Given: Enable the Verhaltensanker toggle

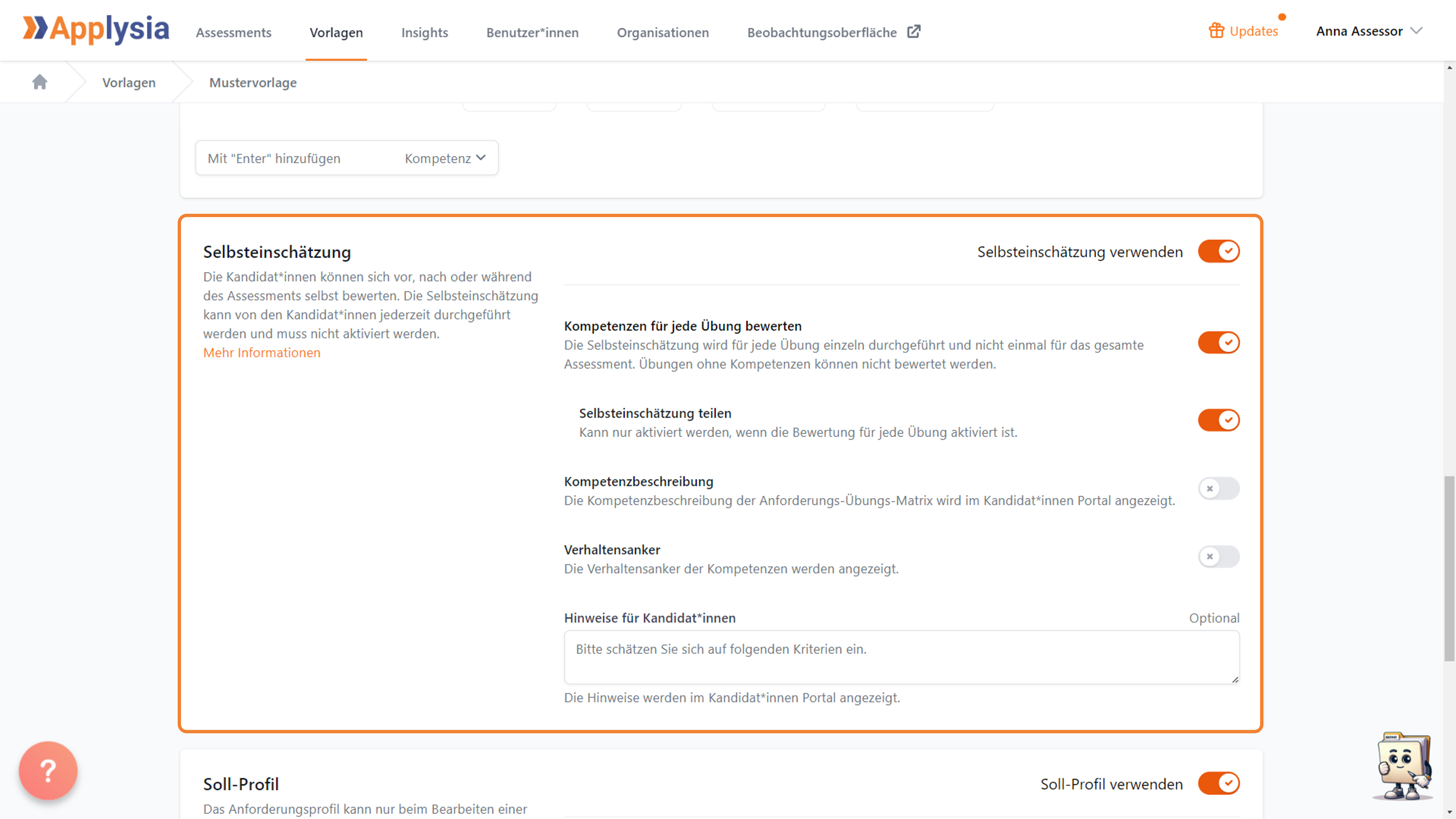Looking at the screenshot, I should pos(1219,557).
